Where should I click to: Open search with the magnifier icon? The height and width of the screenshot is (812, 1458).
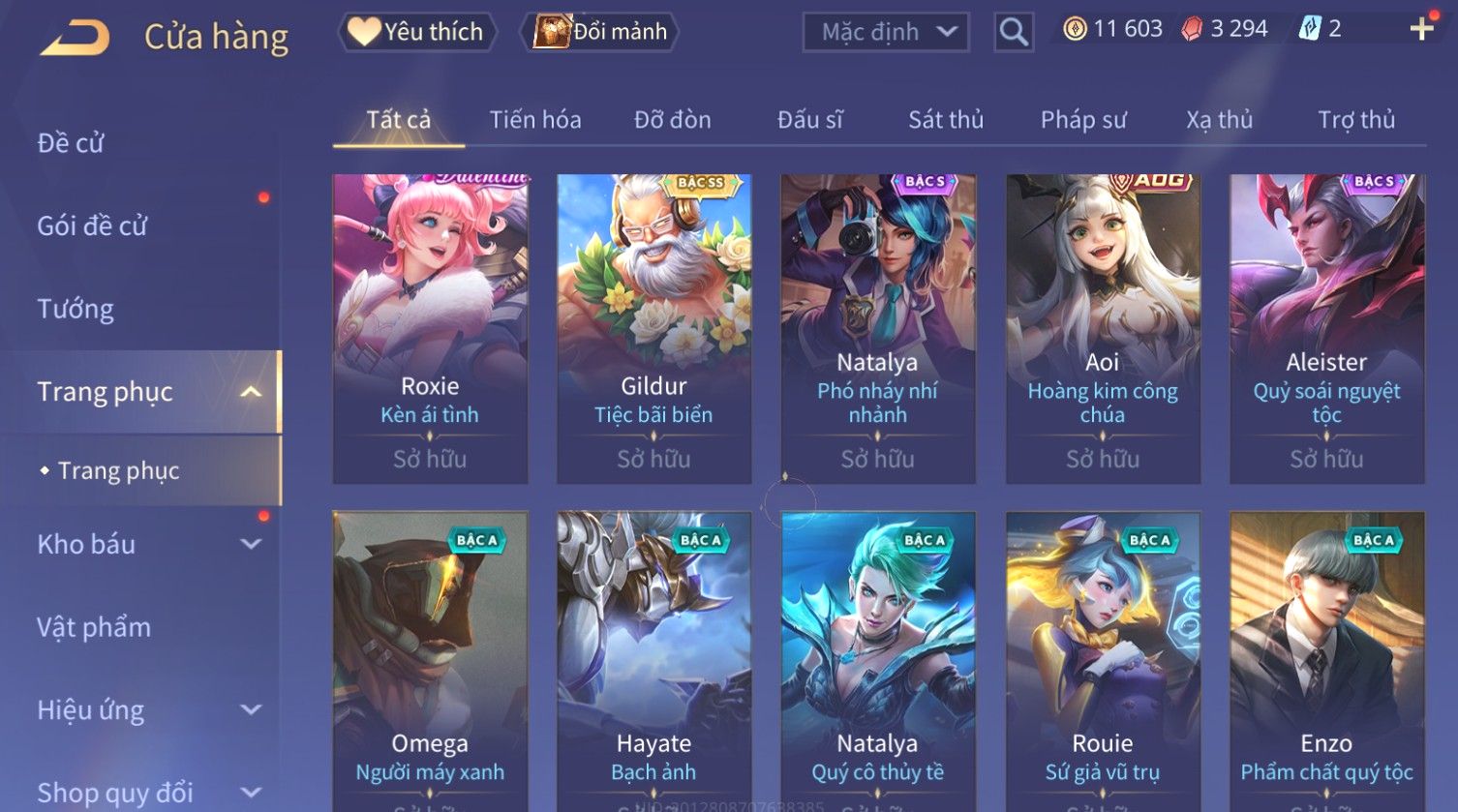[x=1013, y=32]
